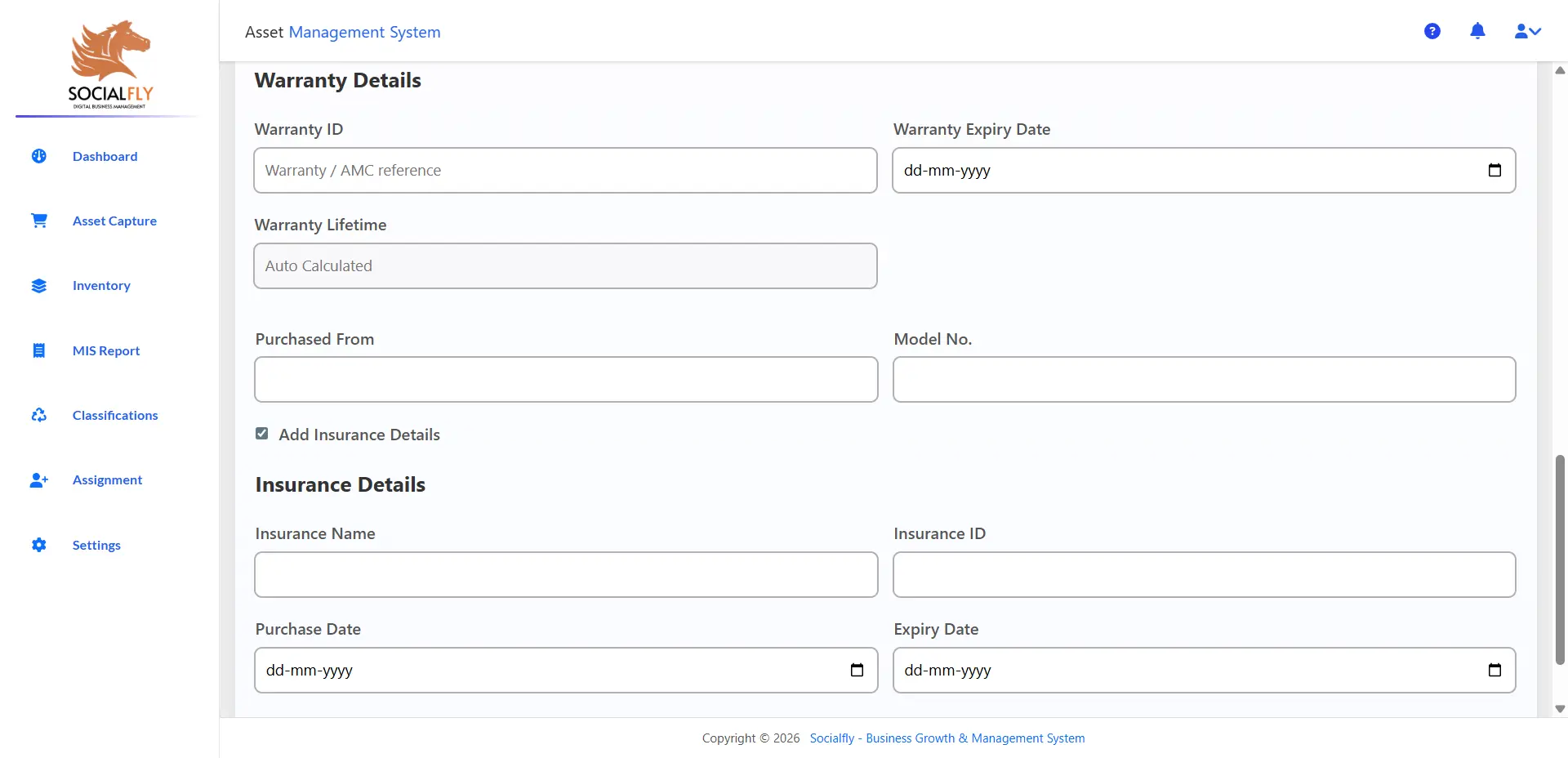Click the Asset Capture cart icon
This screenshot has height=758, width=1568.
coord(39,221)
